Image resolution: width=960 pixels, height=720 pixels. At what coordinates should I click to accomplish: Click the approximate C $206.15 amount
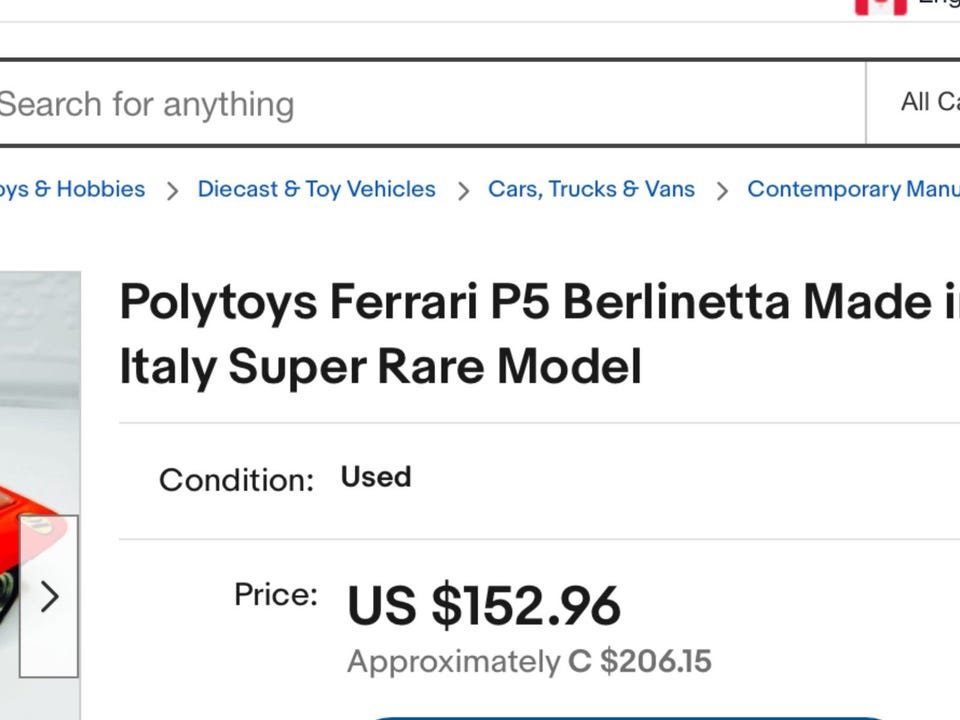tap(640, 661)
